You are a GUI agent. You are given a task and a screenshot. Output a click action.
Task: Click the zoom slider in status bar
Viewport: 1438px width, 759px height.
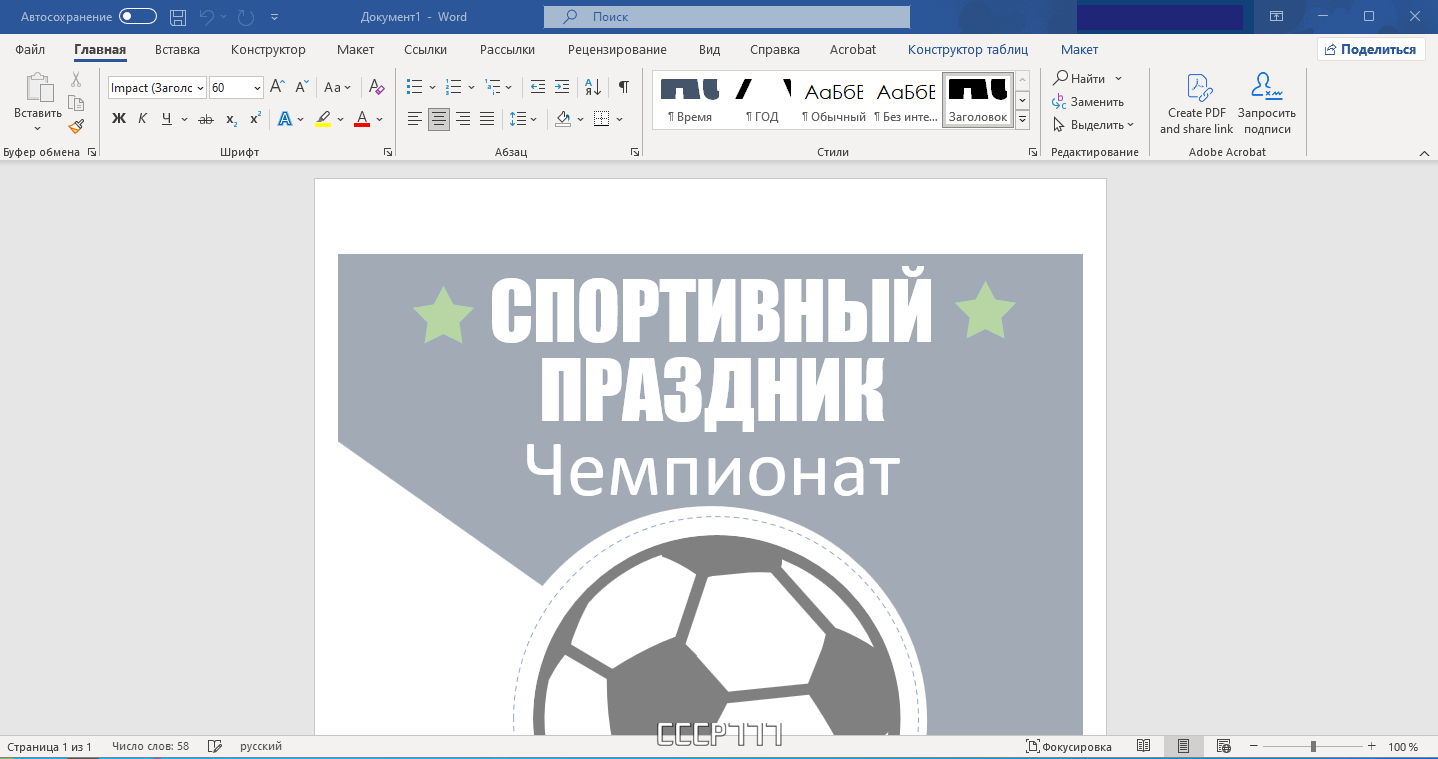1312,747
